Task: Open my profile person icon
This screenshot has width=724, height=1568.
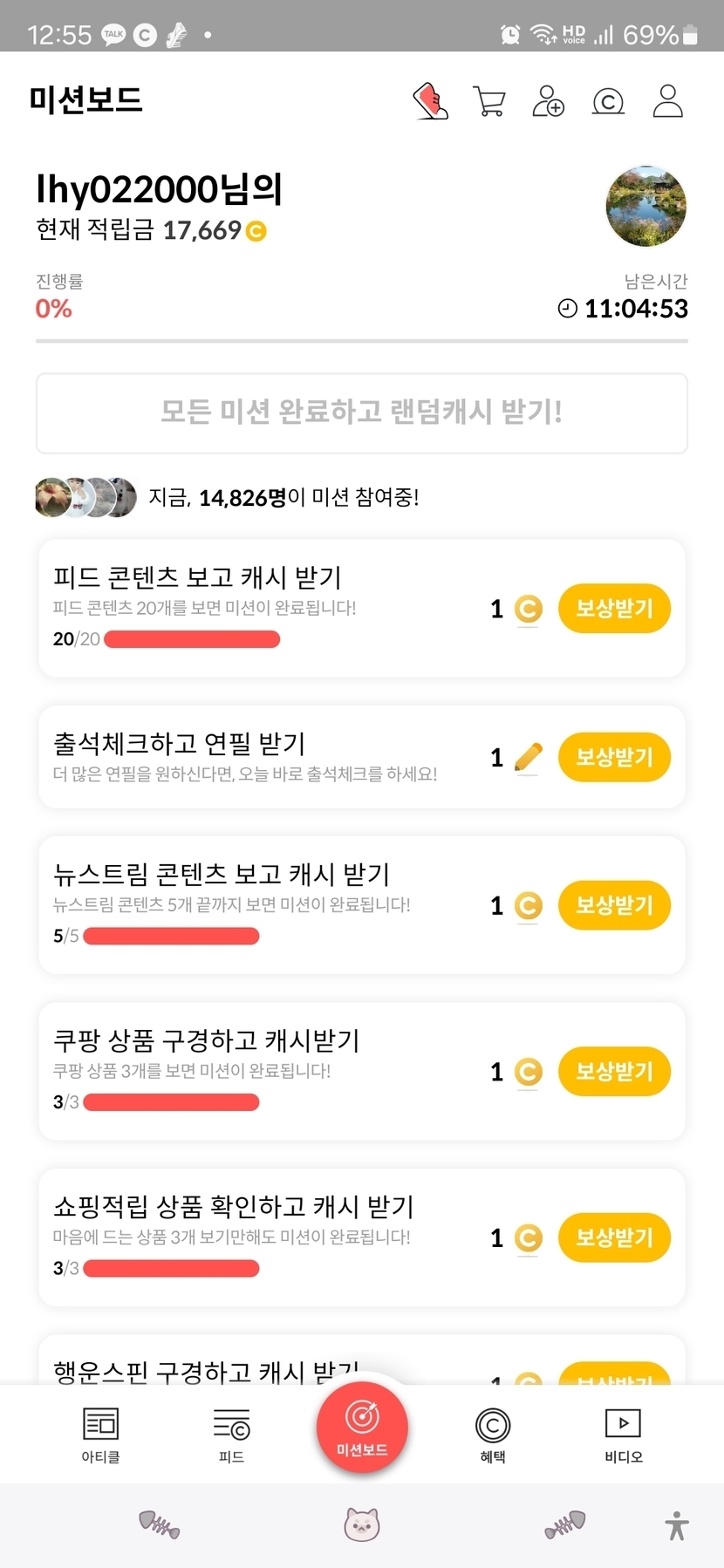Action: point(668,101)
